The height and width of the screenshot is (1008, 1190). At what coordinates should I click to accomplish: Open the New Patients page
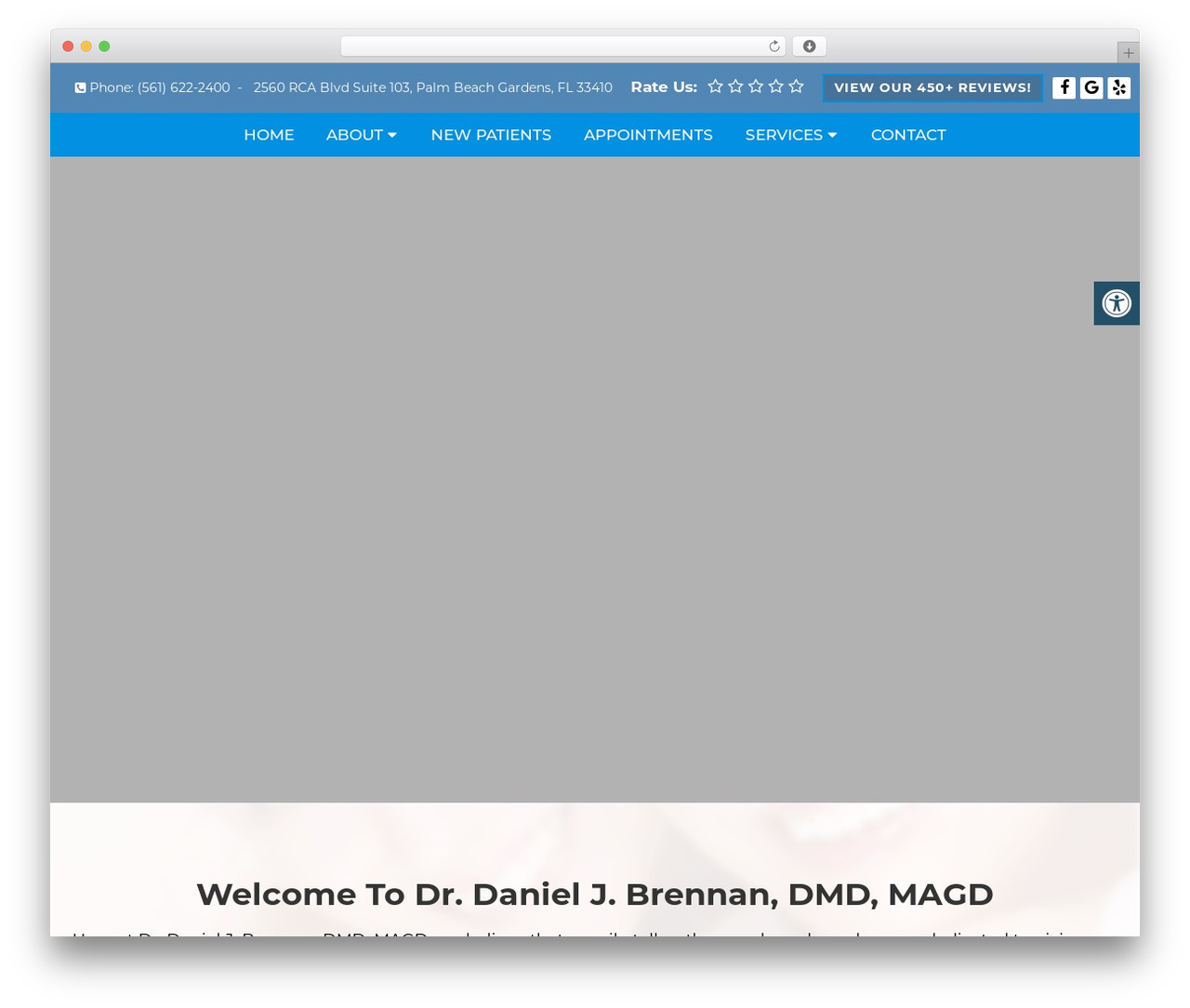coord(491,135)
